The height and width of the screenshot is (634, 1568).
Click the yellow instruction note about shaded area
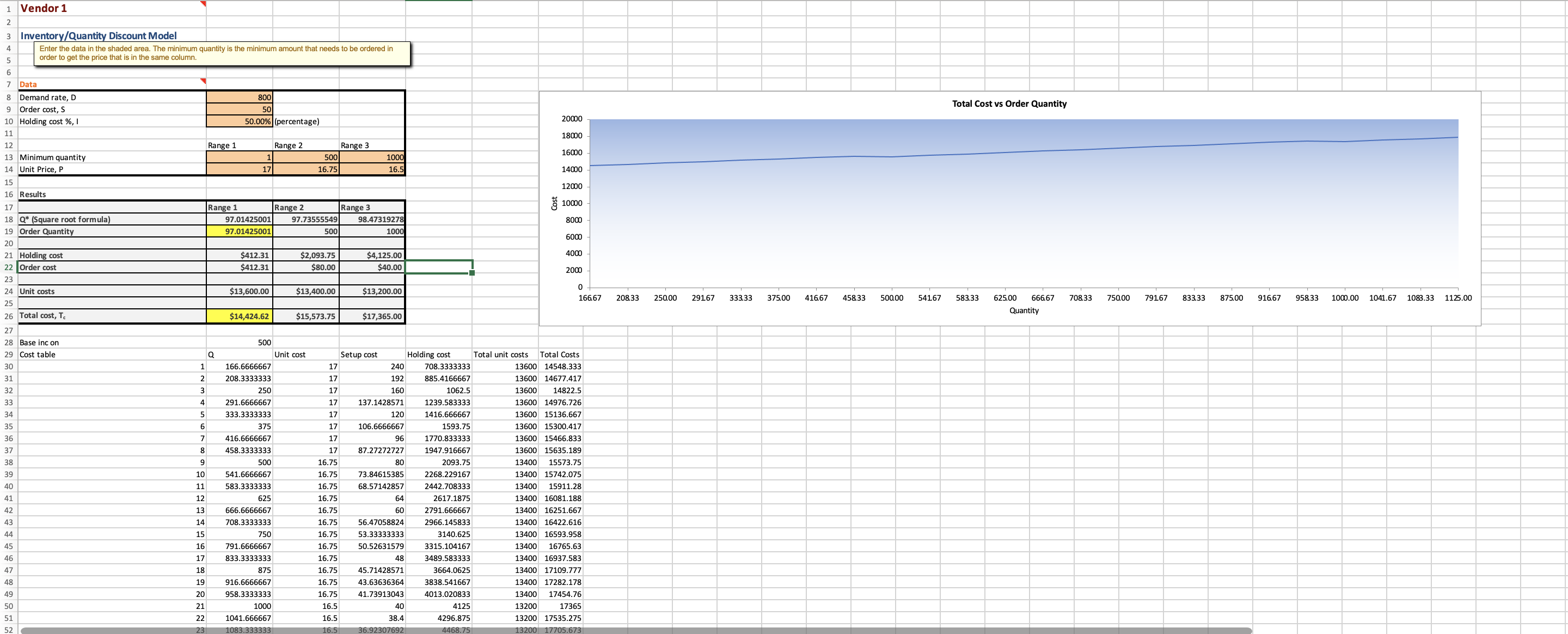222,53
